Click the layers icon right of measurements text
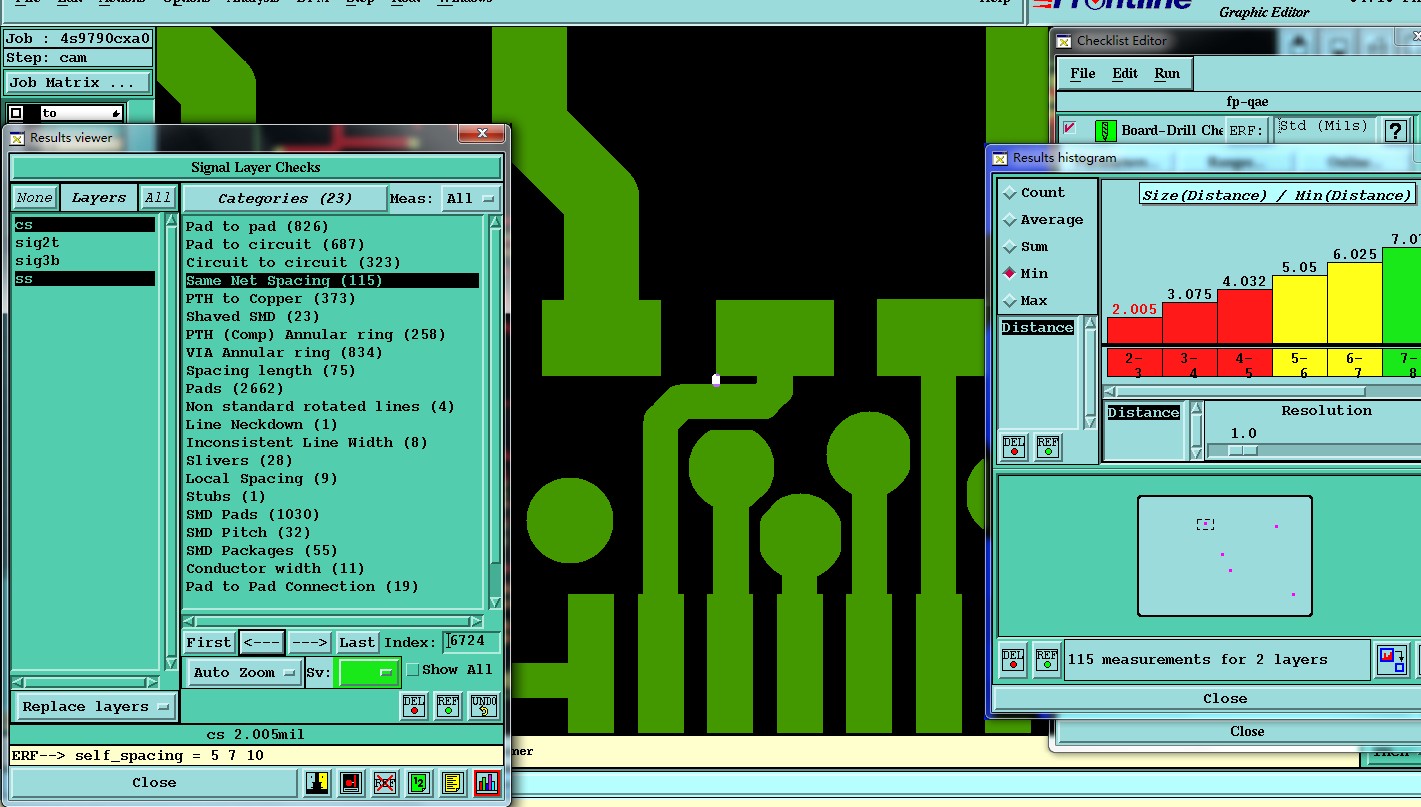This screenshot has height=807, width=1421. 1391,660
